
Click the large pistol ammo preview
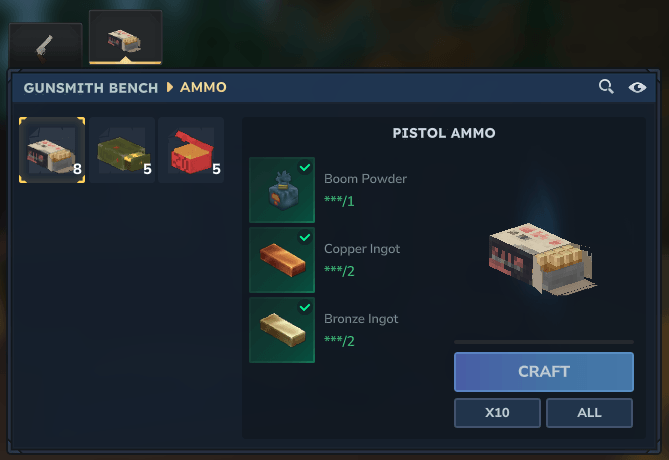click(542, 259)
